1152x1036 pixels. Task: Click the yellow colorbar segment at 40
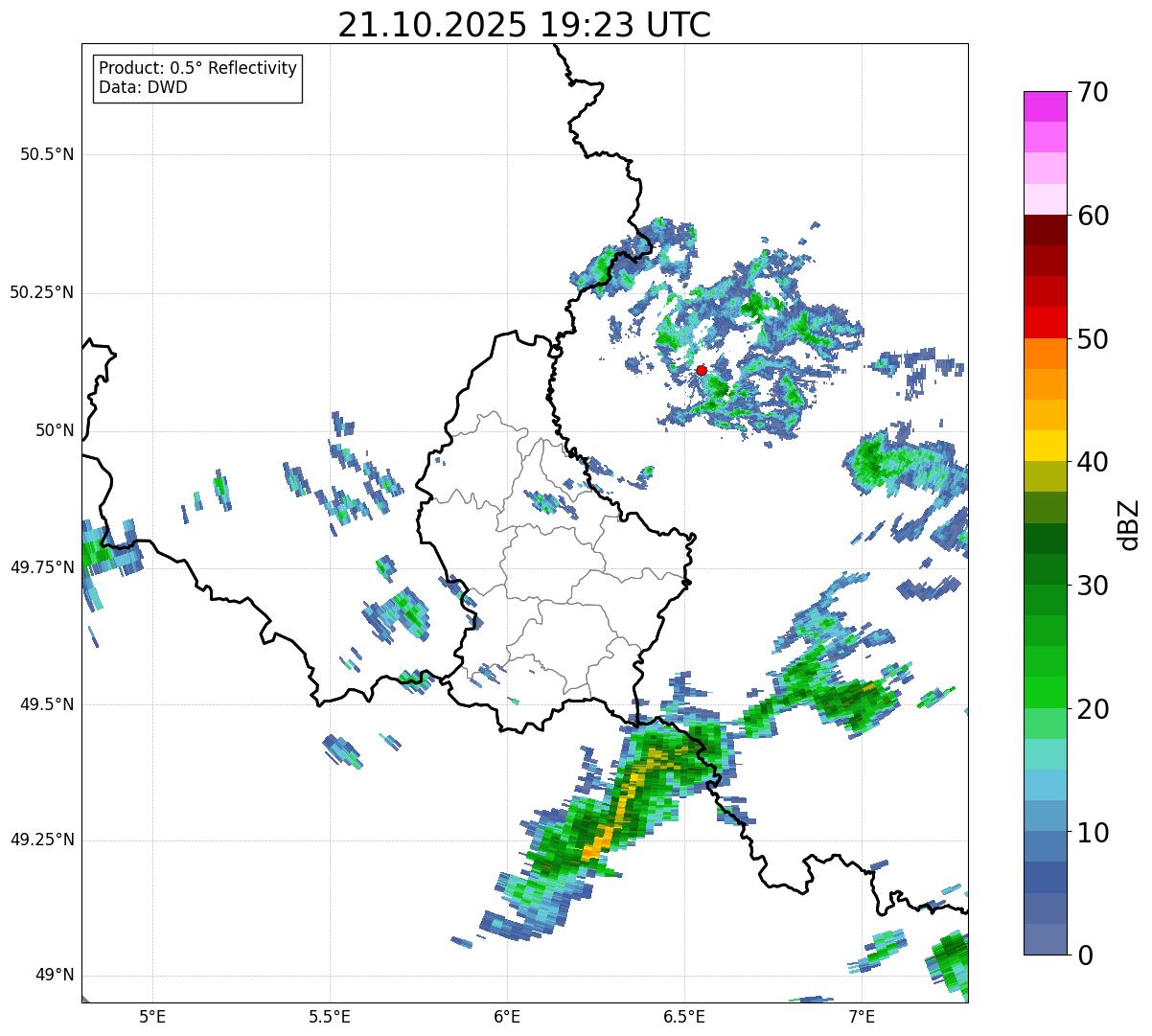coord(1045,446)
